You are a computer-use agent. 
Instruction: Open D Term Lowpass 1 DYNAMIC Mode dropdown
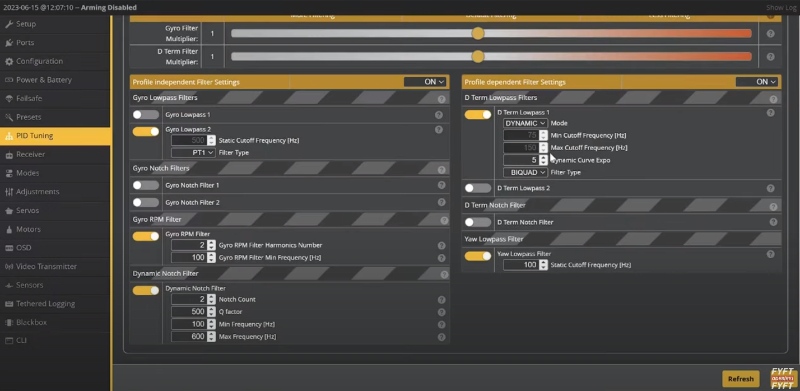[x=526, y=123]
